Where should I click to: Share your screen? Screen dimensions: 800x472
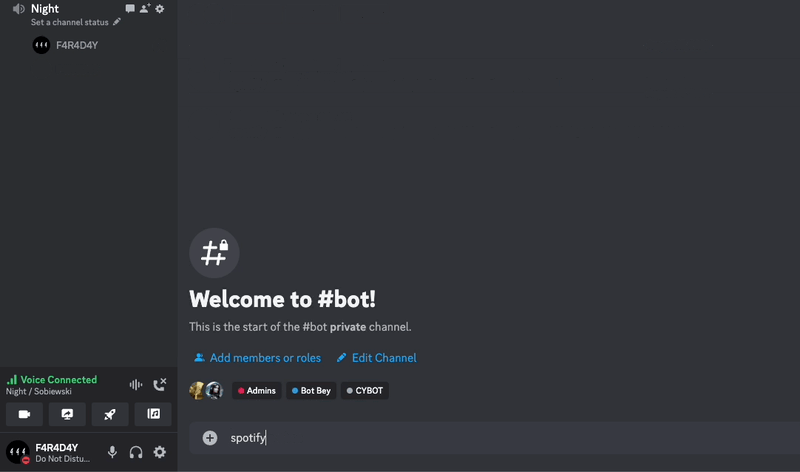pos(67,414)
